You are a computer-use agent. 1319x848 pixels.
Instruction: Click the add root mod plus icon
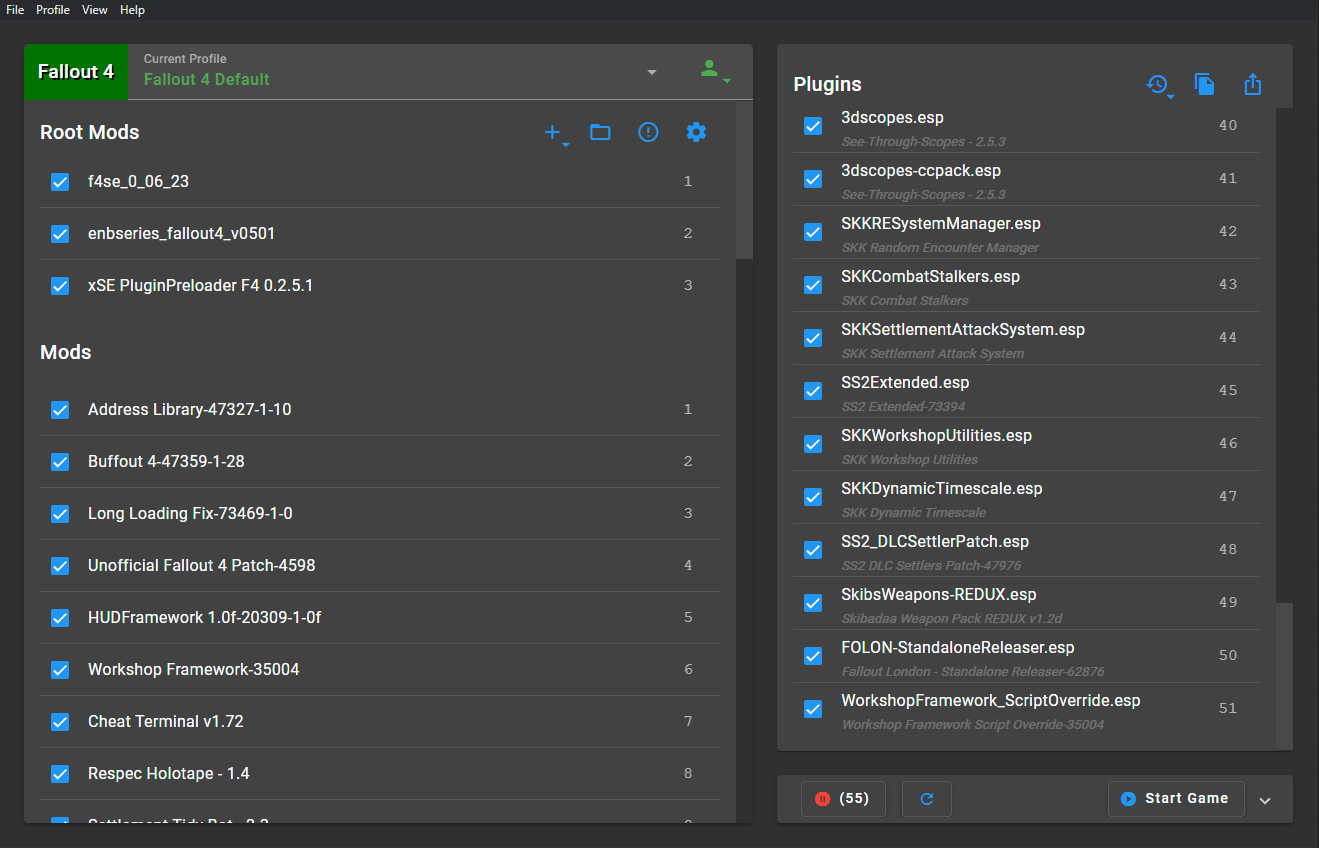[555, 133]
